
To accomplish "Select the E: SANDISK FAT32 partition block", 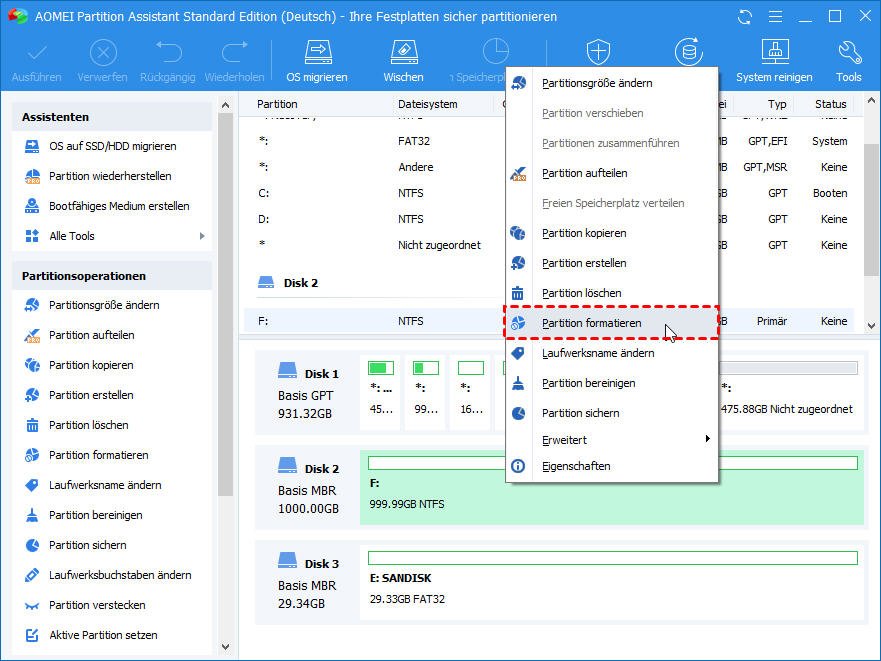I will (x=611, y=583).
